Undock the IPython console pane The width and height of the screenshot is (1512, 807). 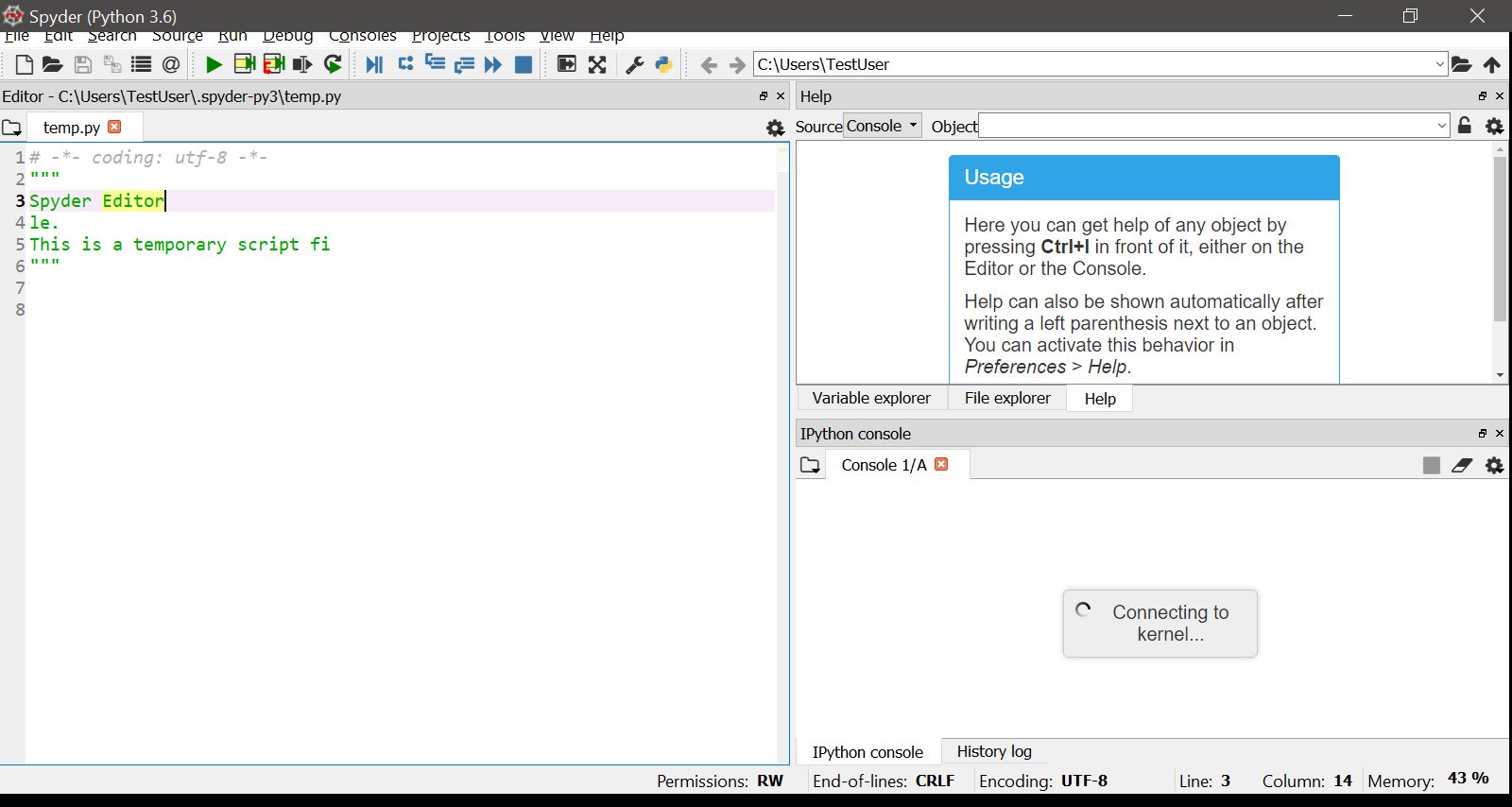pyautogui.click(x=1483, y=434)
